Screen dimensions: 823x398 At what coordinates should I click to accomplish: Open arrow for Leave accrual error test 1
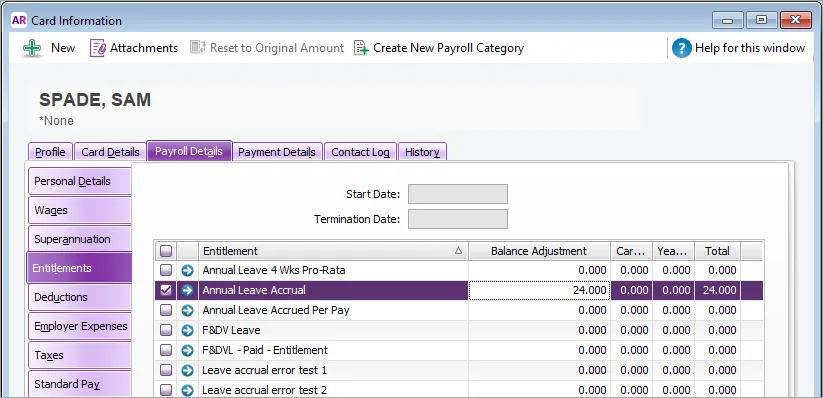[187, 370]
